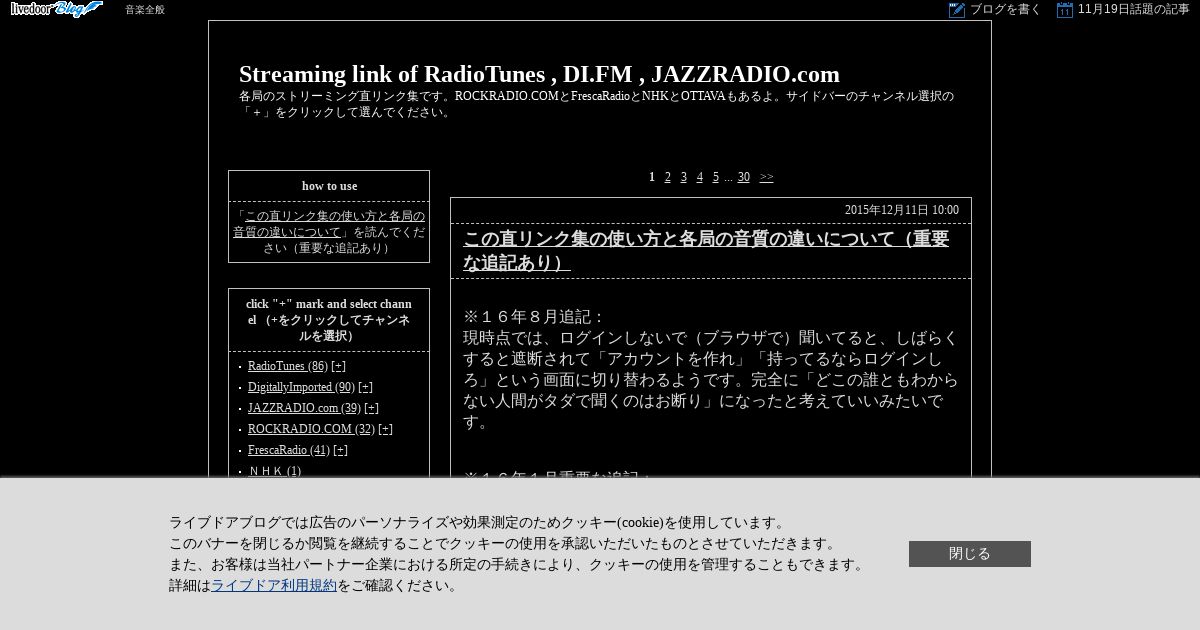Expand the DigitallyImported [+] channel list

click(365, 387)
